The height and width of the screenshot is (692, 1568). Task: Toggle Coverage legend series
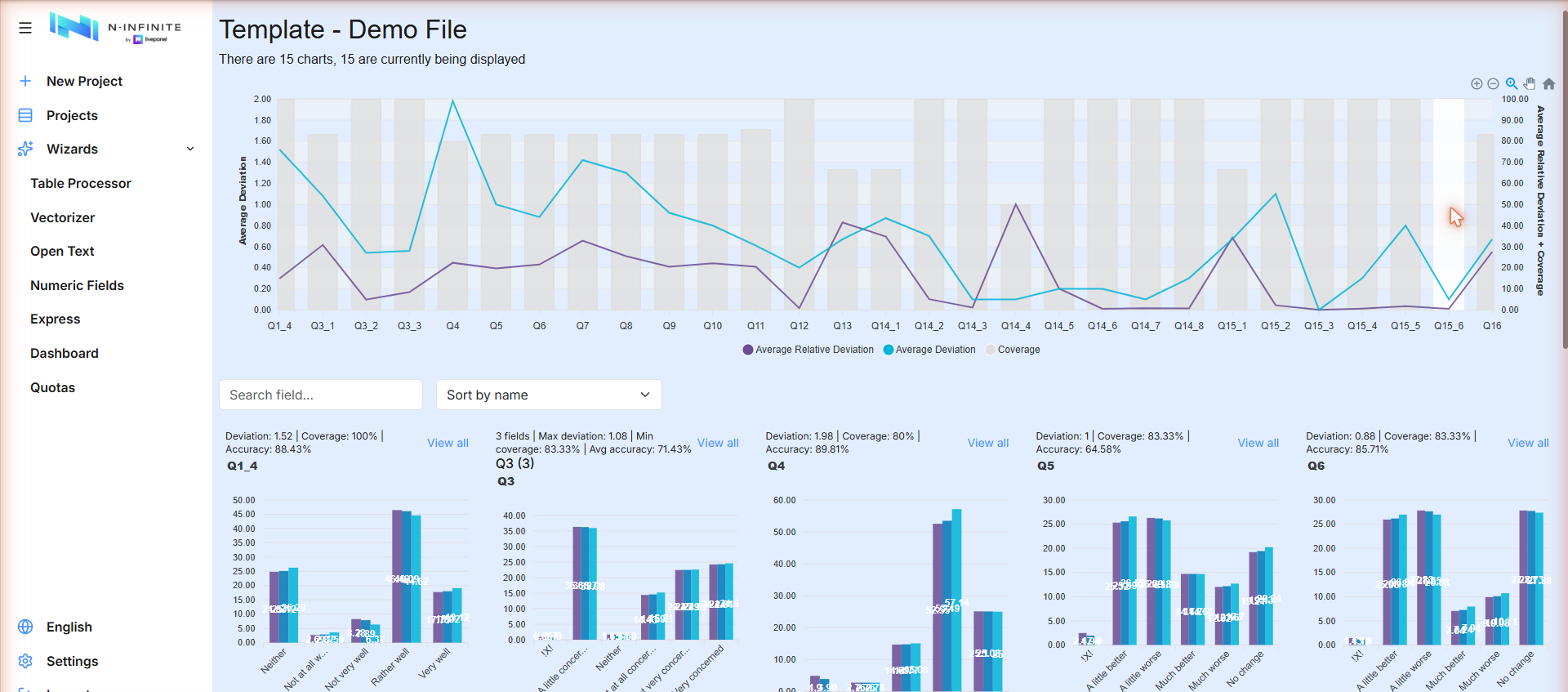1013,350
